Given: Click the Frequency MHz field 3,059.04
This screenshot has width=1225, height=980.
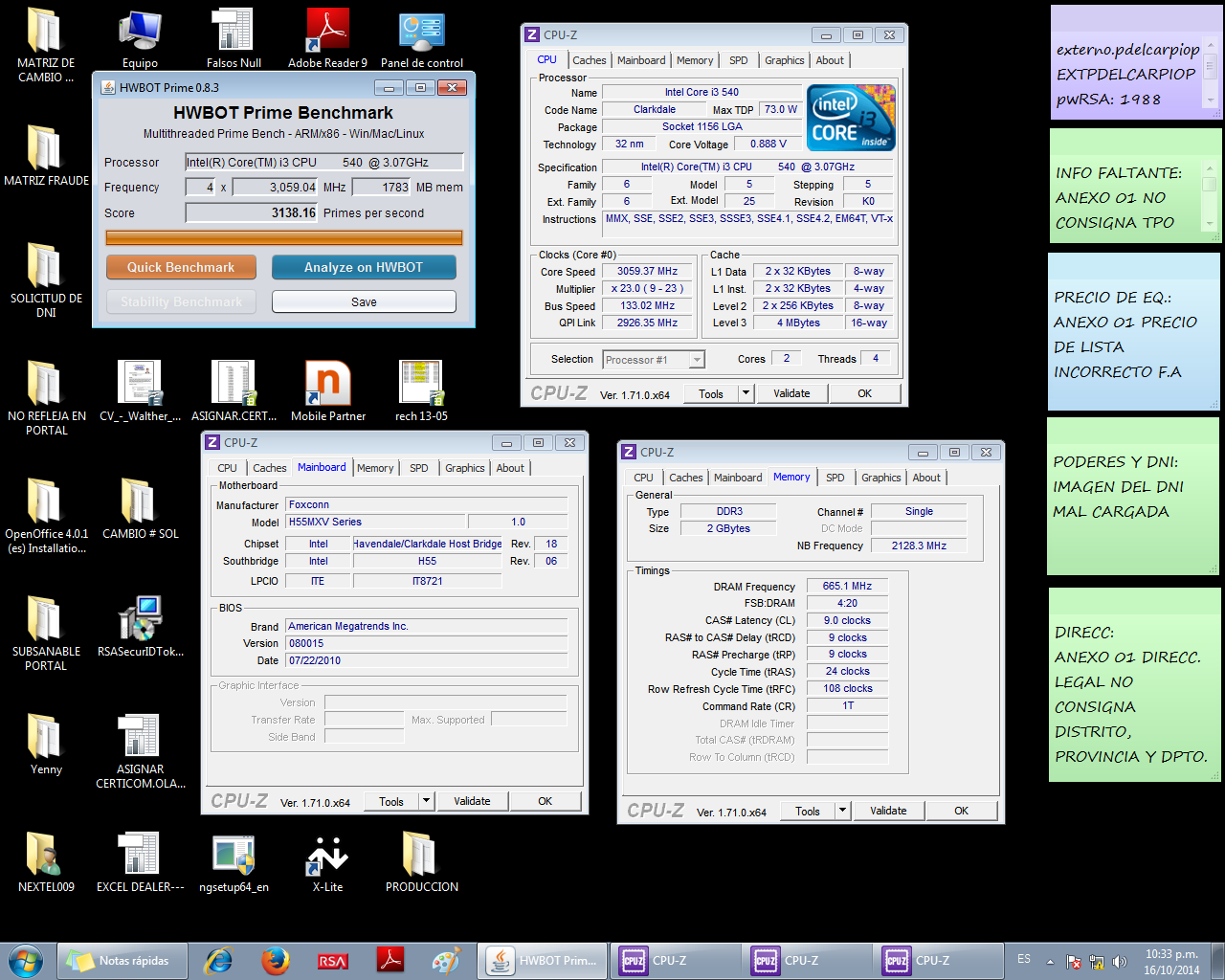Looking at the screenshot, I should click(x=276, y=188).
